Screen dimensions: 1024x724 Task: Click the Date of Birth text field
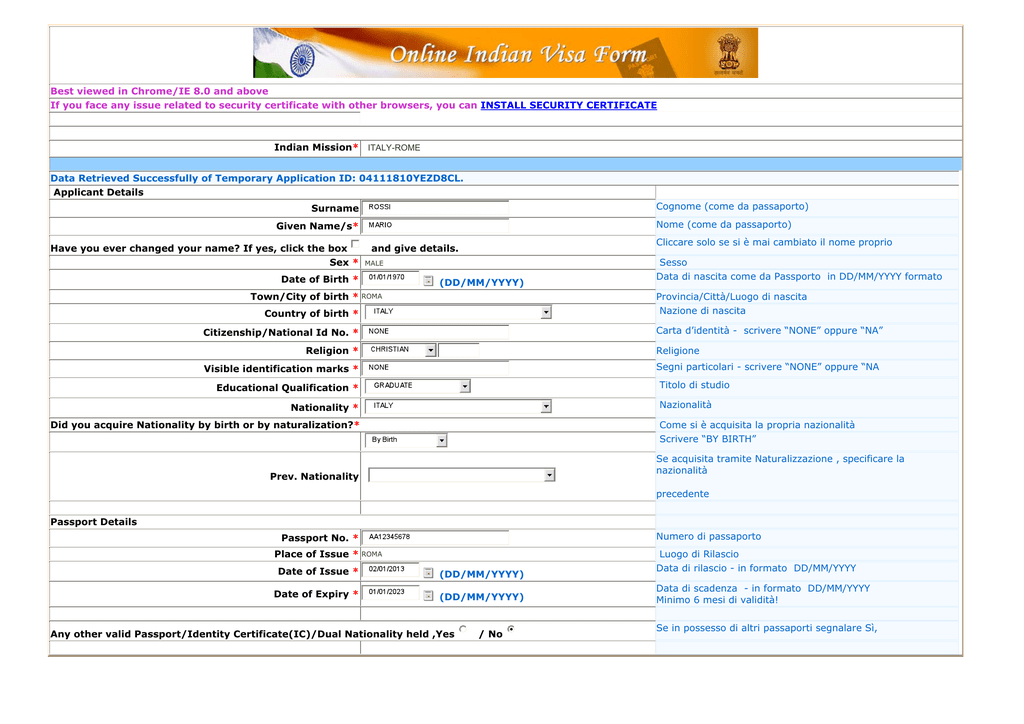[x=391, y=278]
